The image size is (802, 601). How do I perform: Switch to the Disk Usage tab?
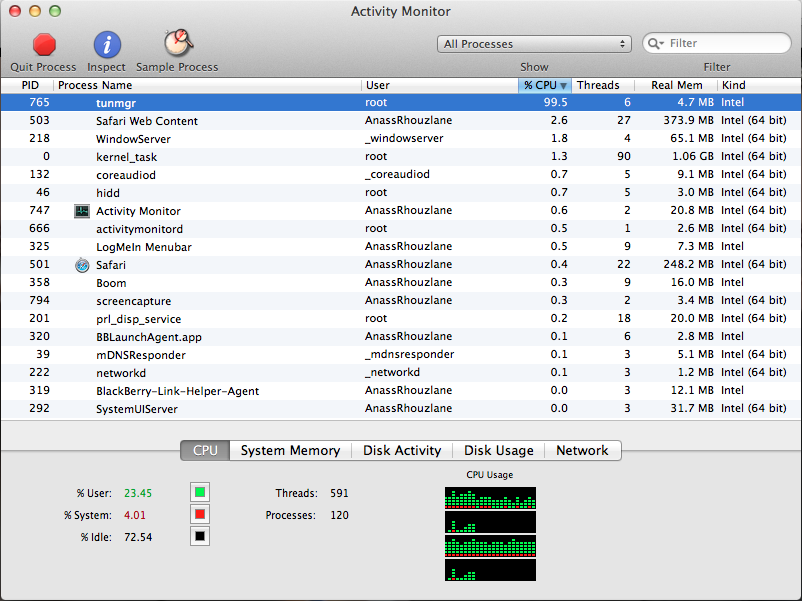point(499,450)
